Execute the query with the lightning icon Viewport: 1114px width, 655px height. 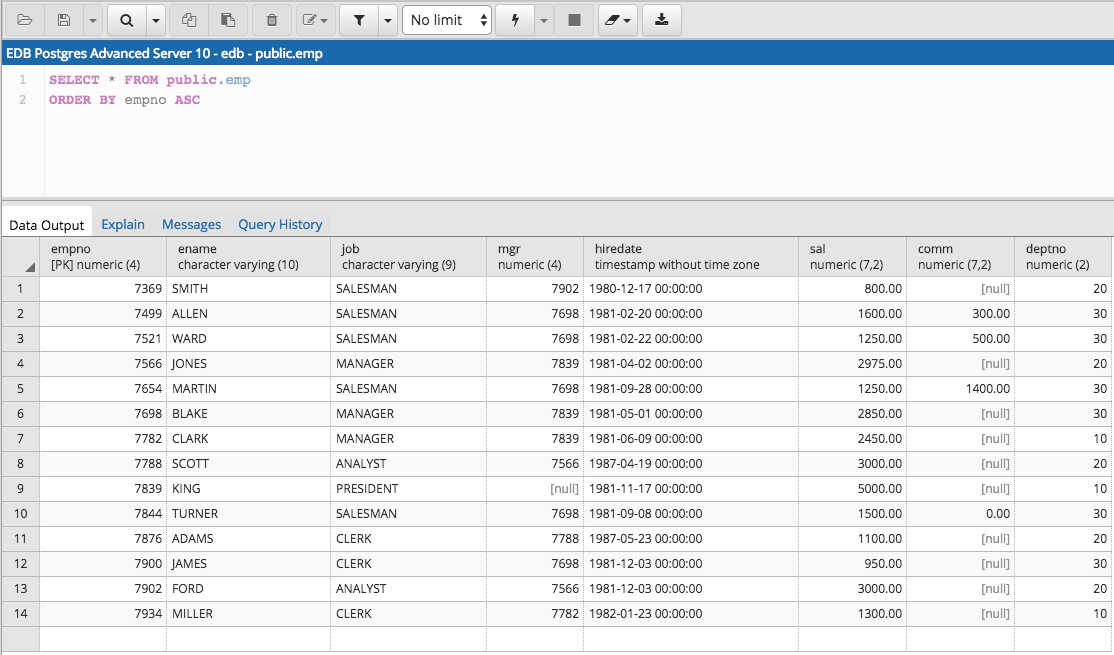click(514, 20)
